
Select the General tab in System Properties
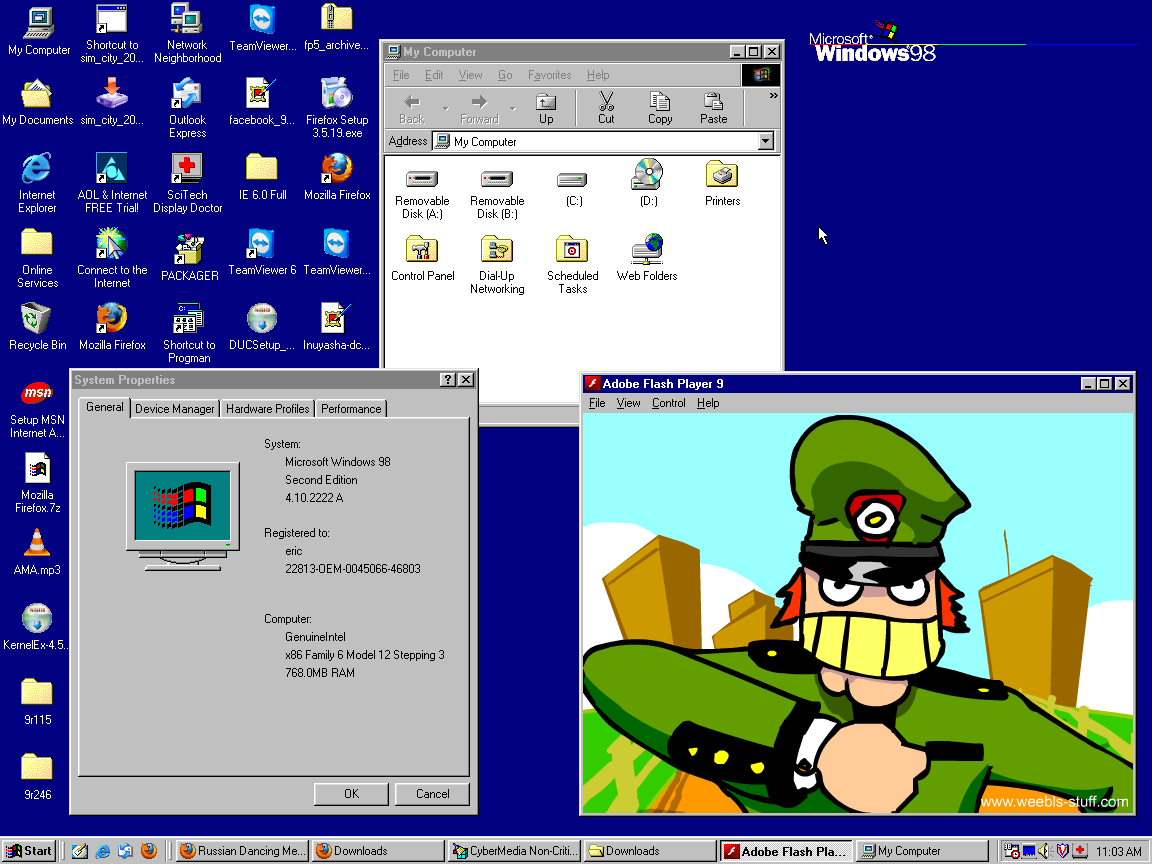click(104, 407)
